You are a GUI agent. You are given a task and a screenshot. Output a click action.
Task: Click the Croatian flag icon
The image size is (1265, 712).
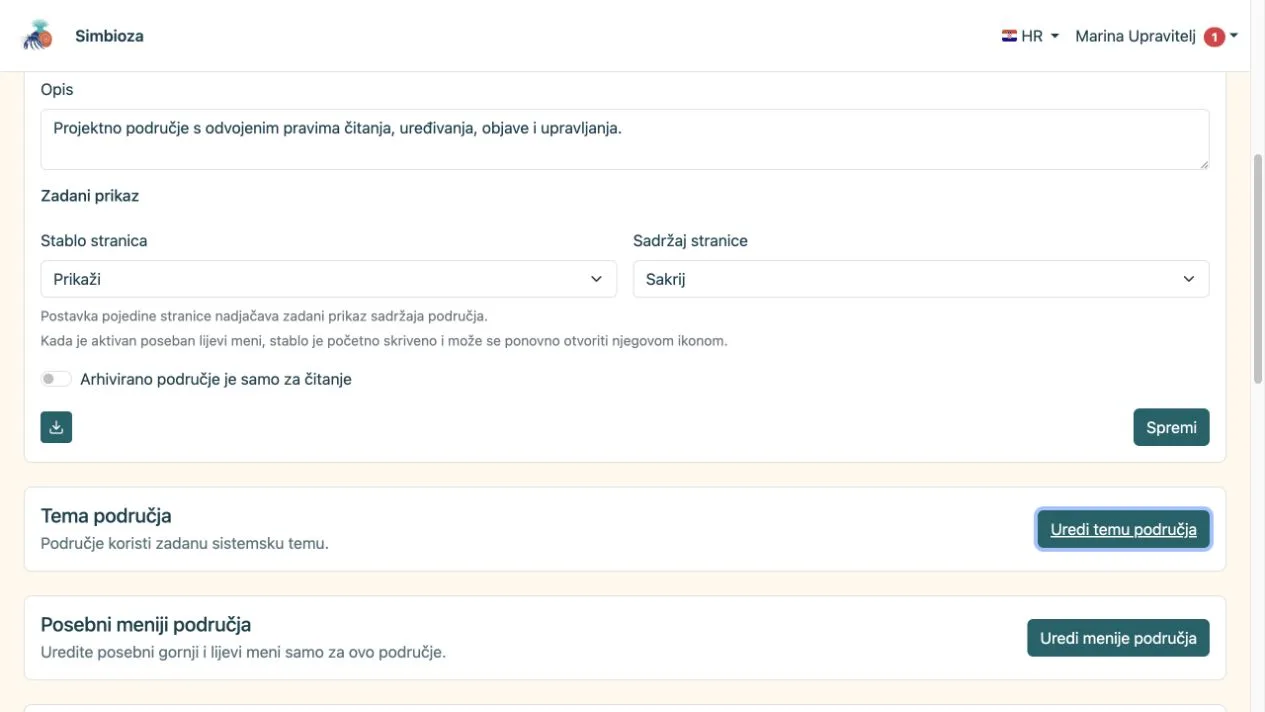(1009, 36)
